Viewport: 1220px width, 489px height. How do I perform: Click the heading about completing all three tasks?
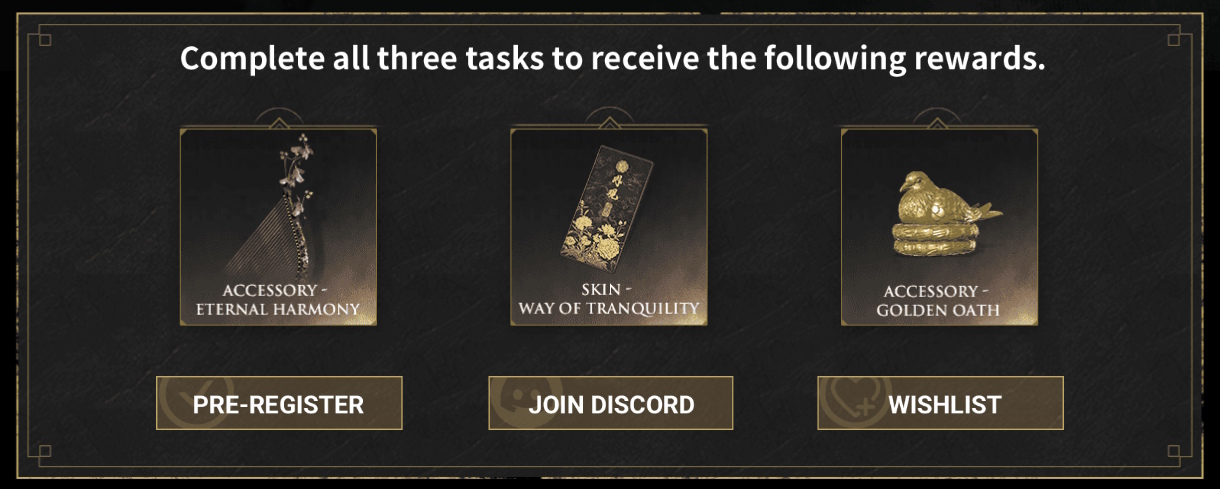click(x=612, y=58)
